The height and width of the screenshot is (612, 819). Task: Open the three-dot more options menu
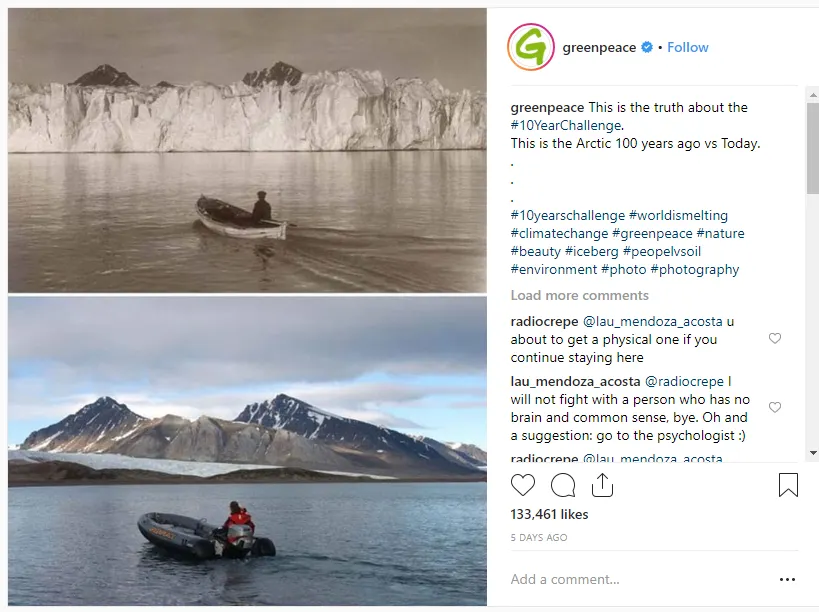[788, 579]
